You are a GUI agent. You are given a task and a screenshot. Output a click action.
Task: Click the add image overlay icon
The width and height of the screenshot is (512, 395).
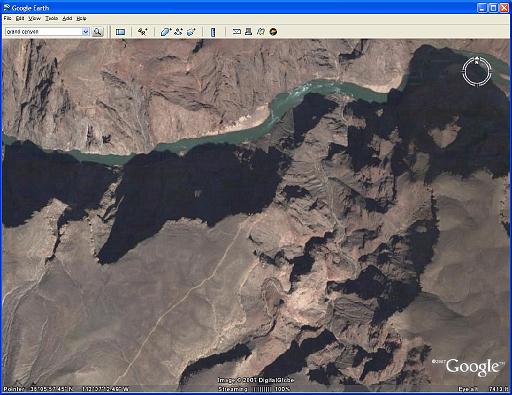point(191,32)
